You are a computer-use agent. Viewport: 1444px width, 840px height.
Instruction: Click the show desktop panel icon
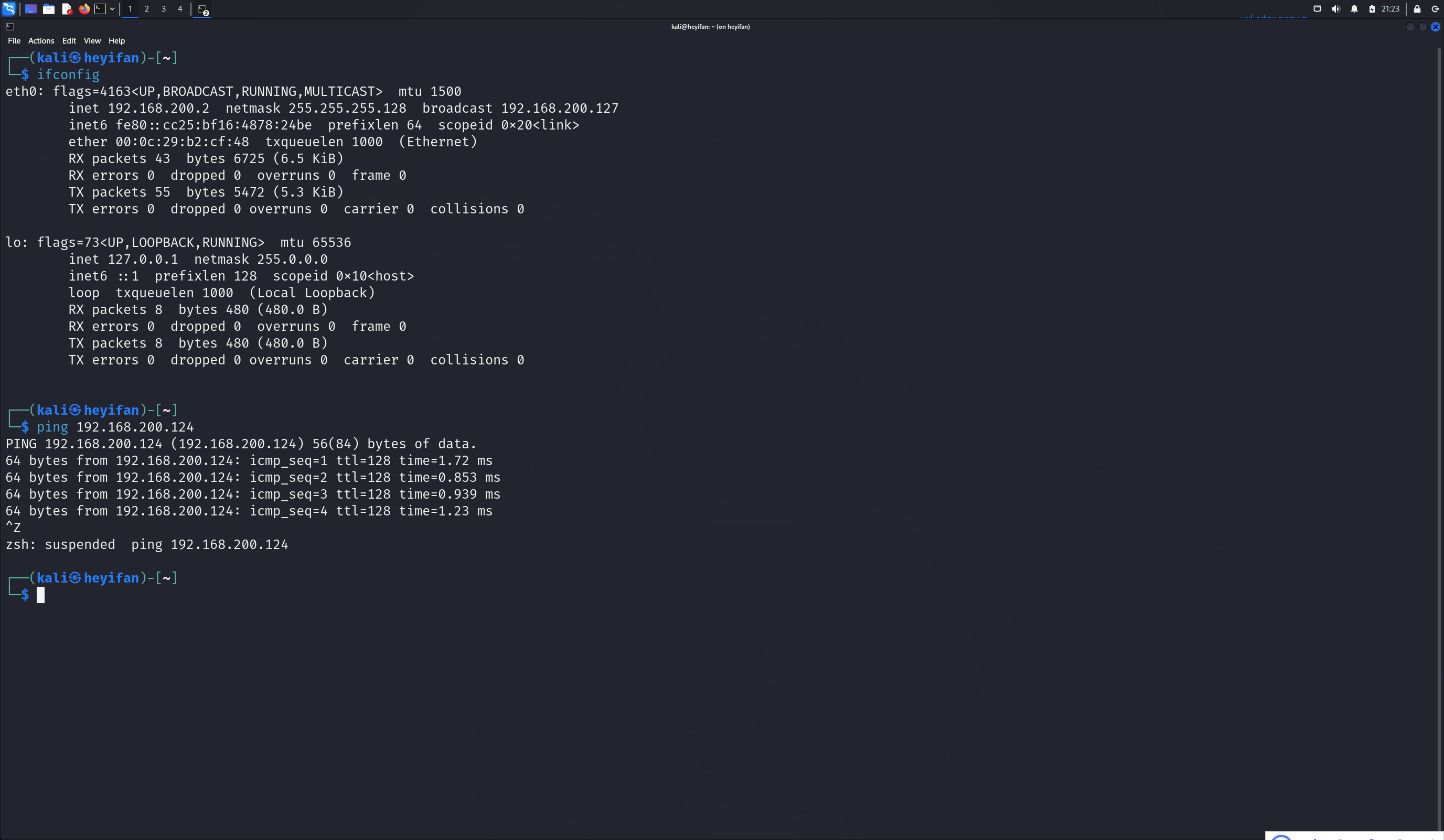click(x=31, y=8)
